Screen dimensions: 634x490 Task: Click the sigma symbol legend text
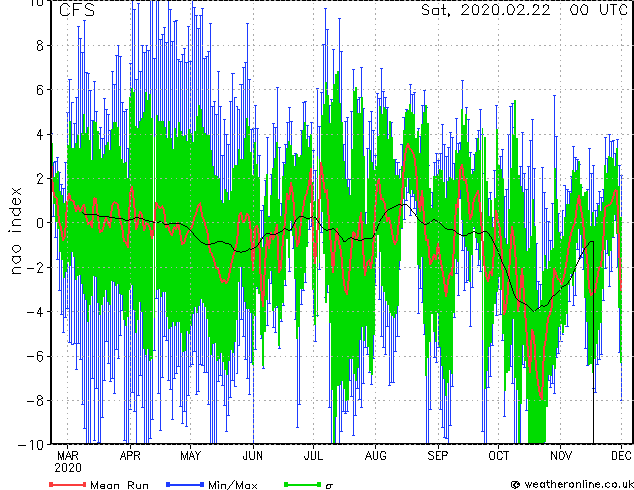click(329, 486)
